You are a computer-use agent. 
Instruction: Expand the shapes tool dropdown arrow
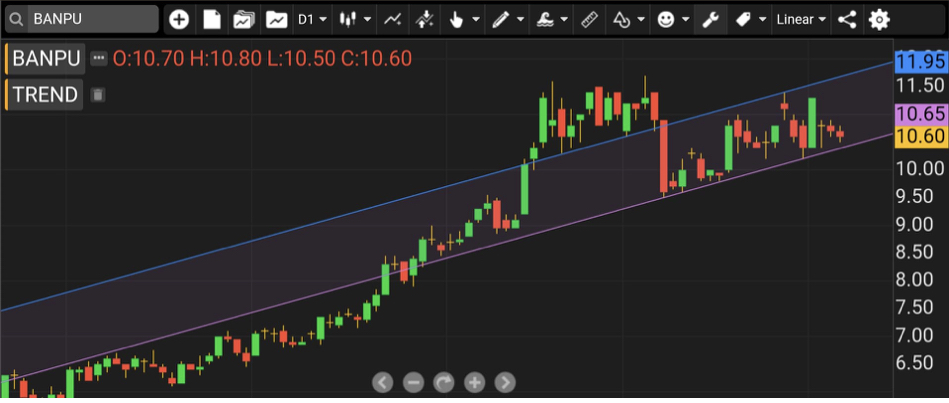[x=642, y=19]
